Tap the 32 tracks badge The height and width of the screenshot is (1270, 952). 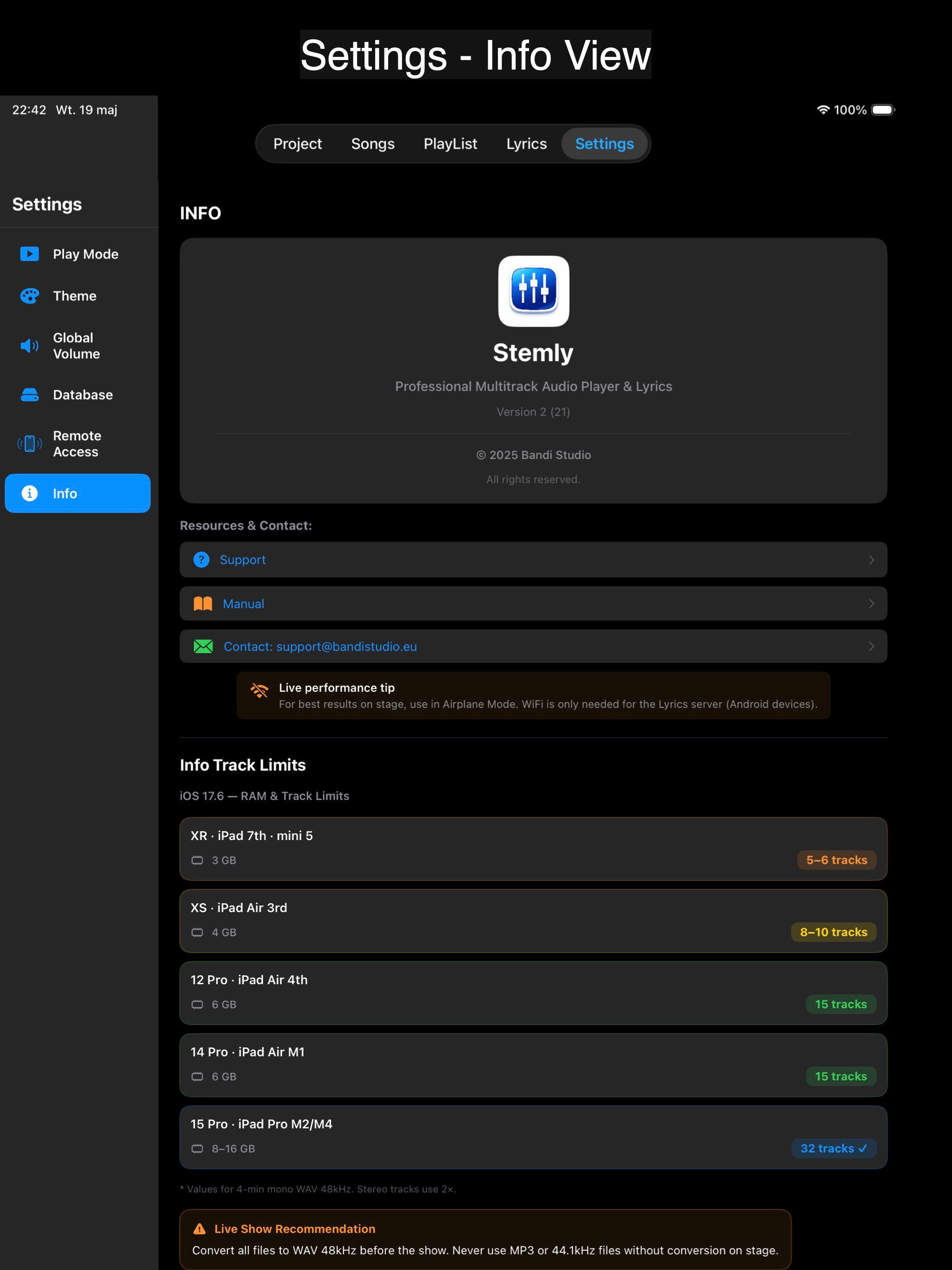click(x=834, y=1148)
